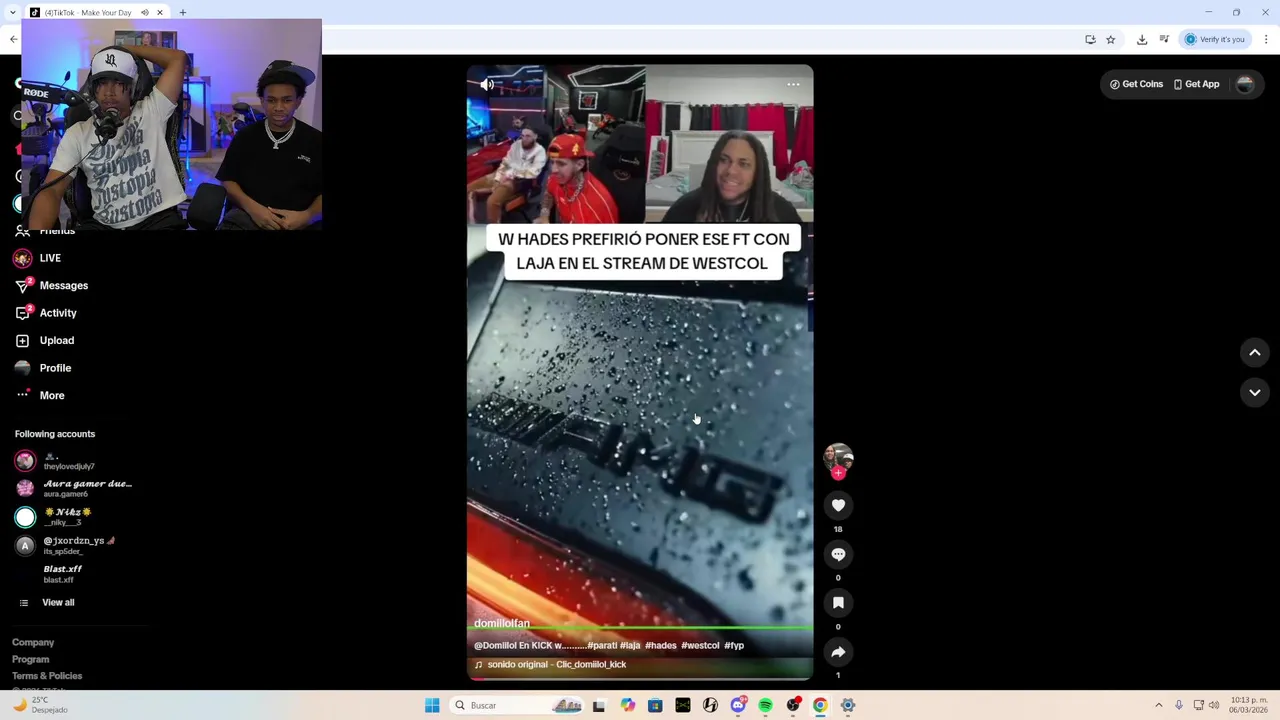The height and width of the screenshot is (720, 1280).
Task: Open the sonido original sound link
Action: (x=550, y=665)
